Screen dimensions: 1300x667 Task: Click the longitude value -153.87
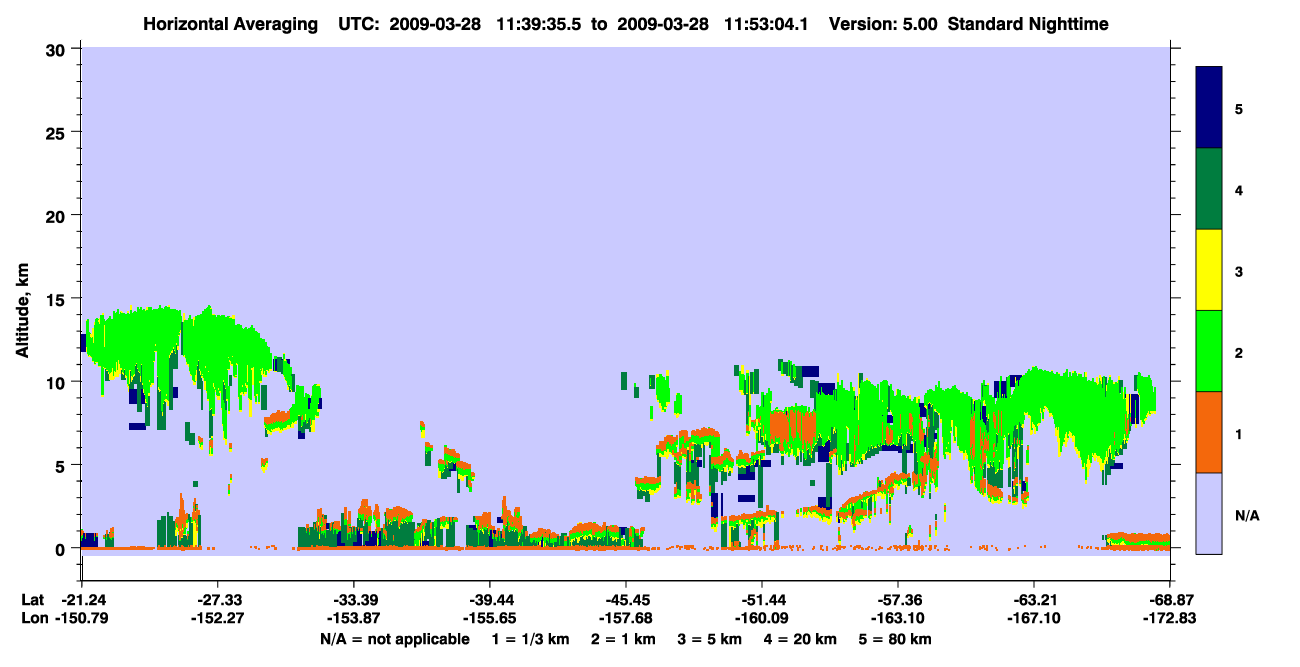pos(353,619)
